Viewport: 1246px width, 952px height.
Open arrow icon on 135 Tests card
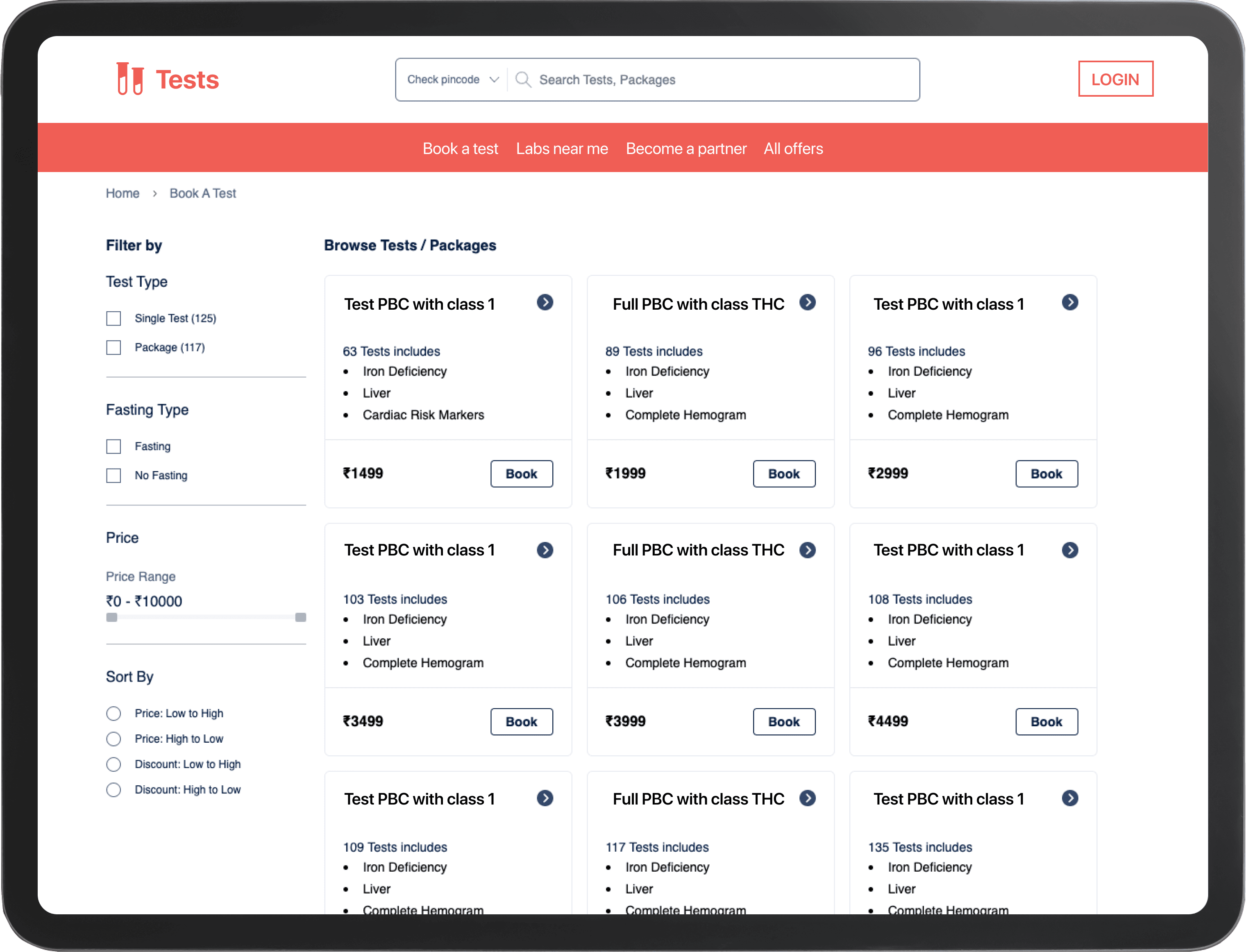click(x=1070, y=798)
